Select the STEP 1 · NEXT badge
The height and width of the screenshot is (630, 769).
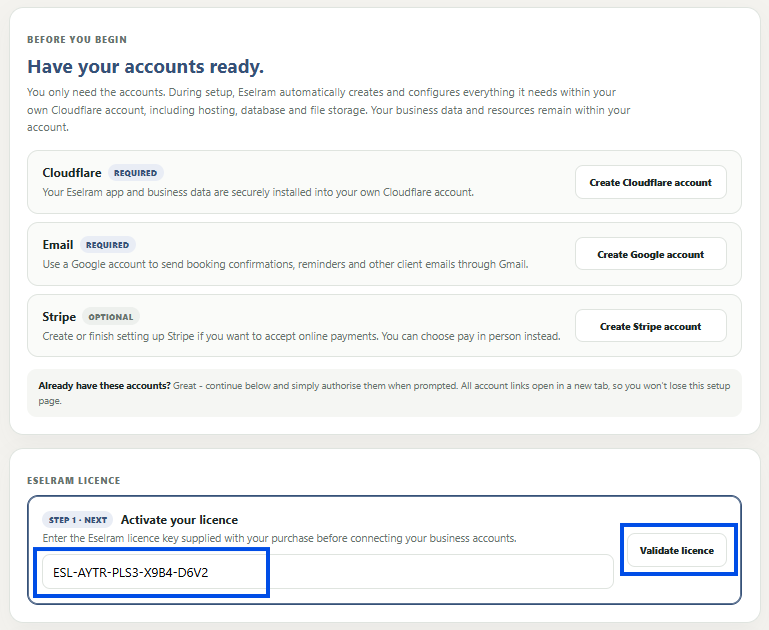click(77, 520)
